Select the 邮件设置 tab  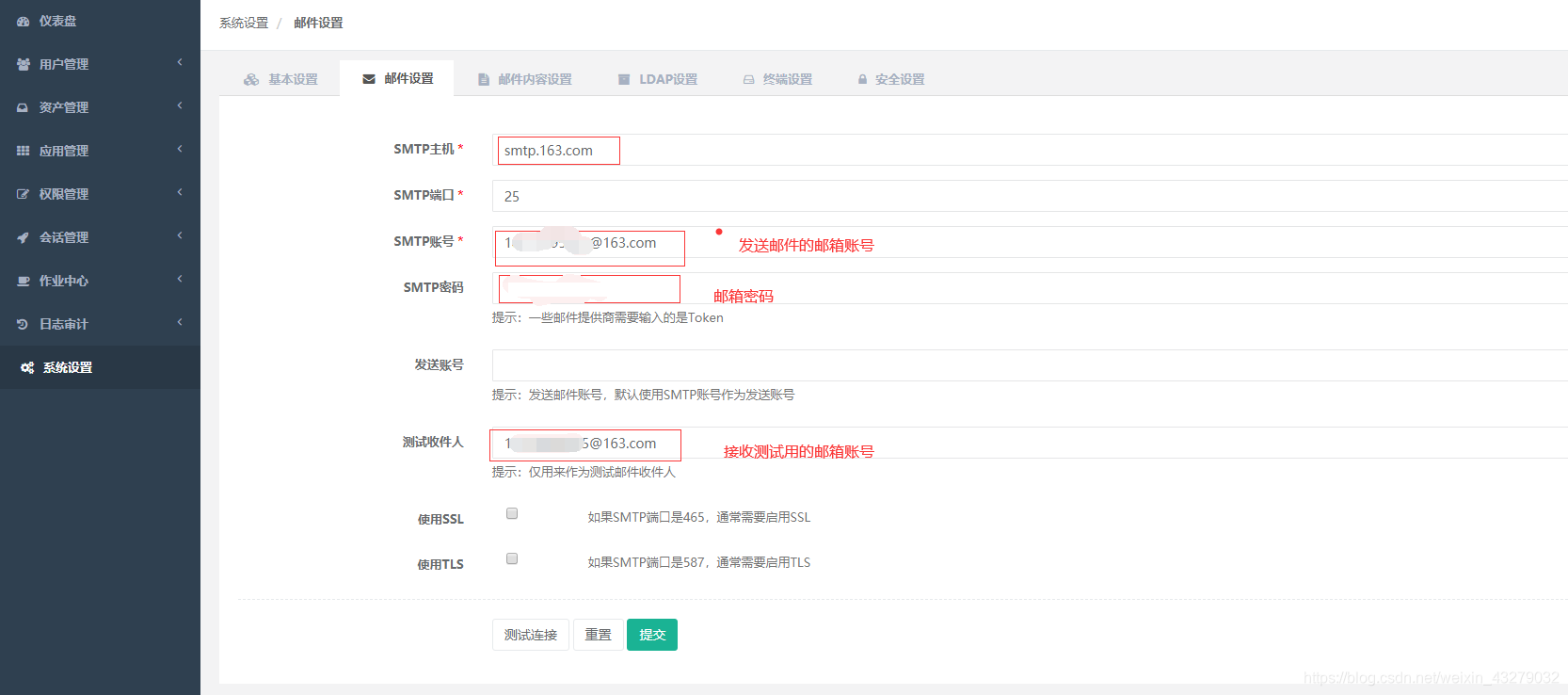[x=397, y=78]
